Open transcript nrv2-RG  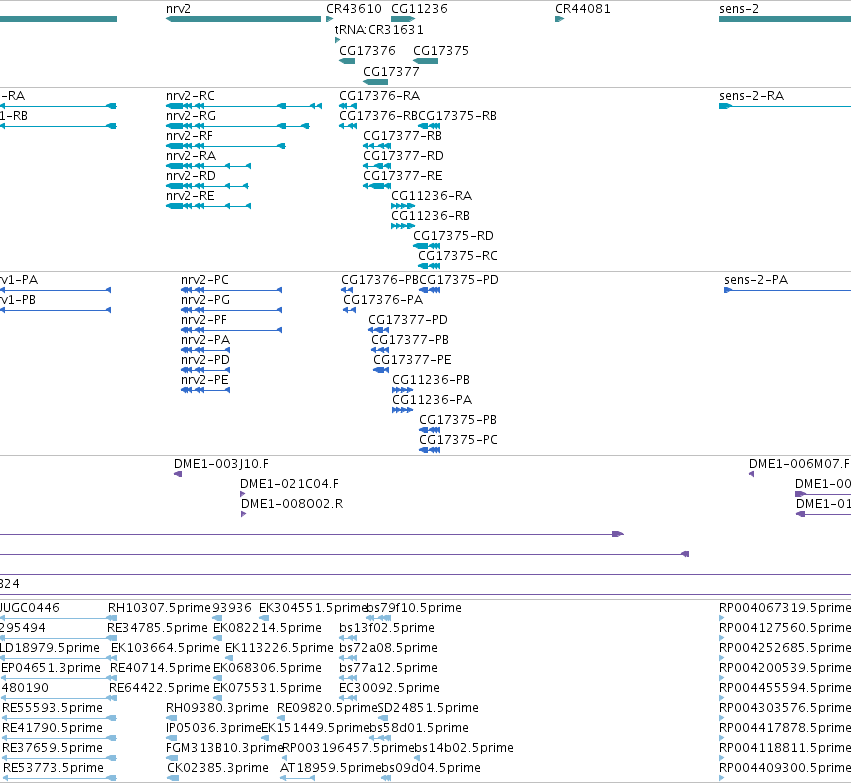tap(238, 126)
